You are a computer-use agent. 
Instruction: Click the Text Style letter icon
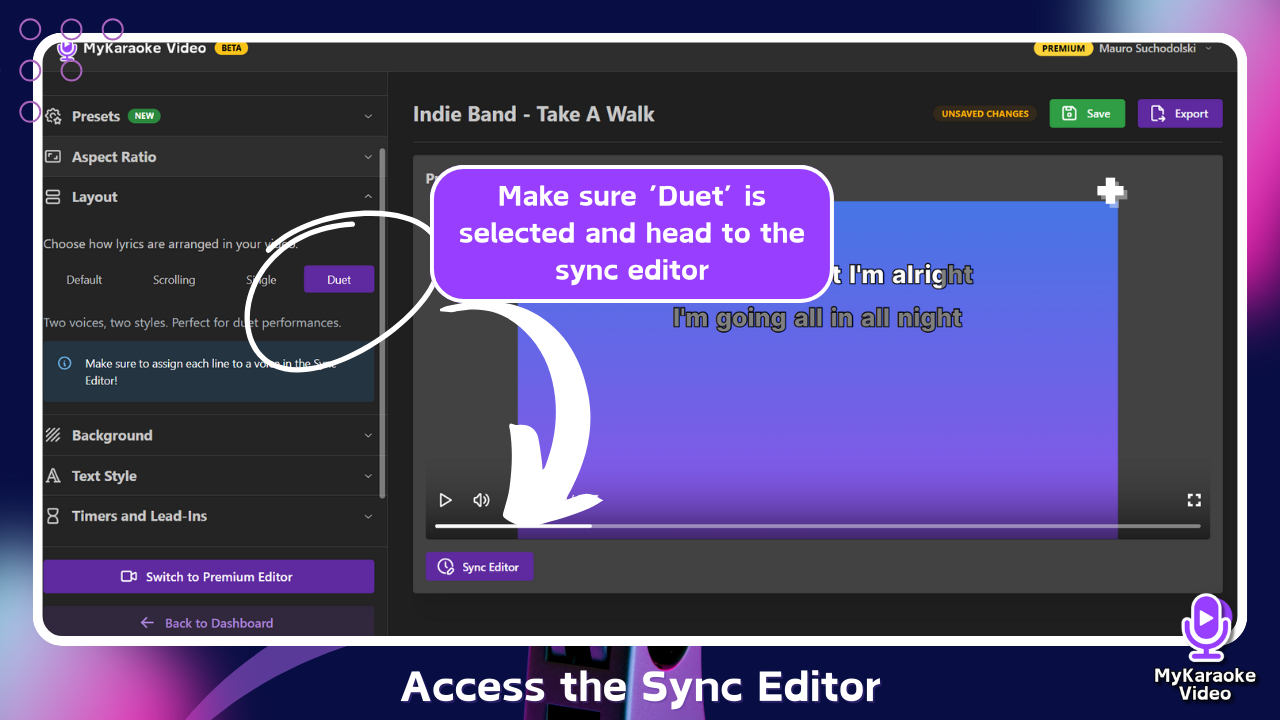pos(53,476)
